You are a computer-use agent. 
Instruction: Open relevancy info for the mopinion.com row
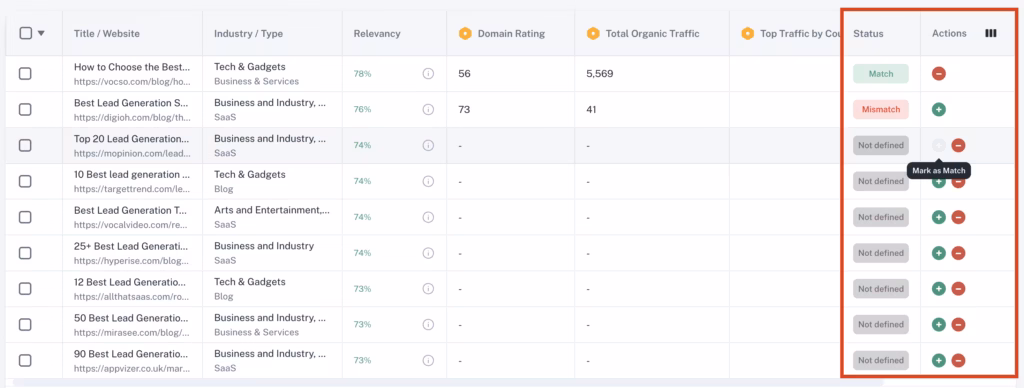428,146
